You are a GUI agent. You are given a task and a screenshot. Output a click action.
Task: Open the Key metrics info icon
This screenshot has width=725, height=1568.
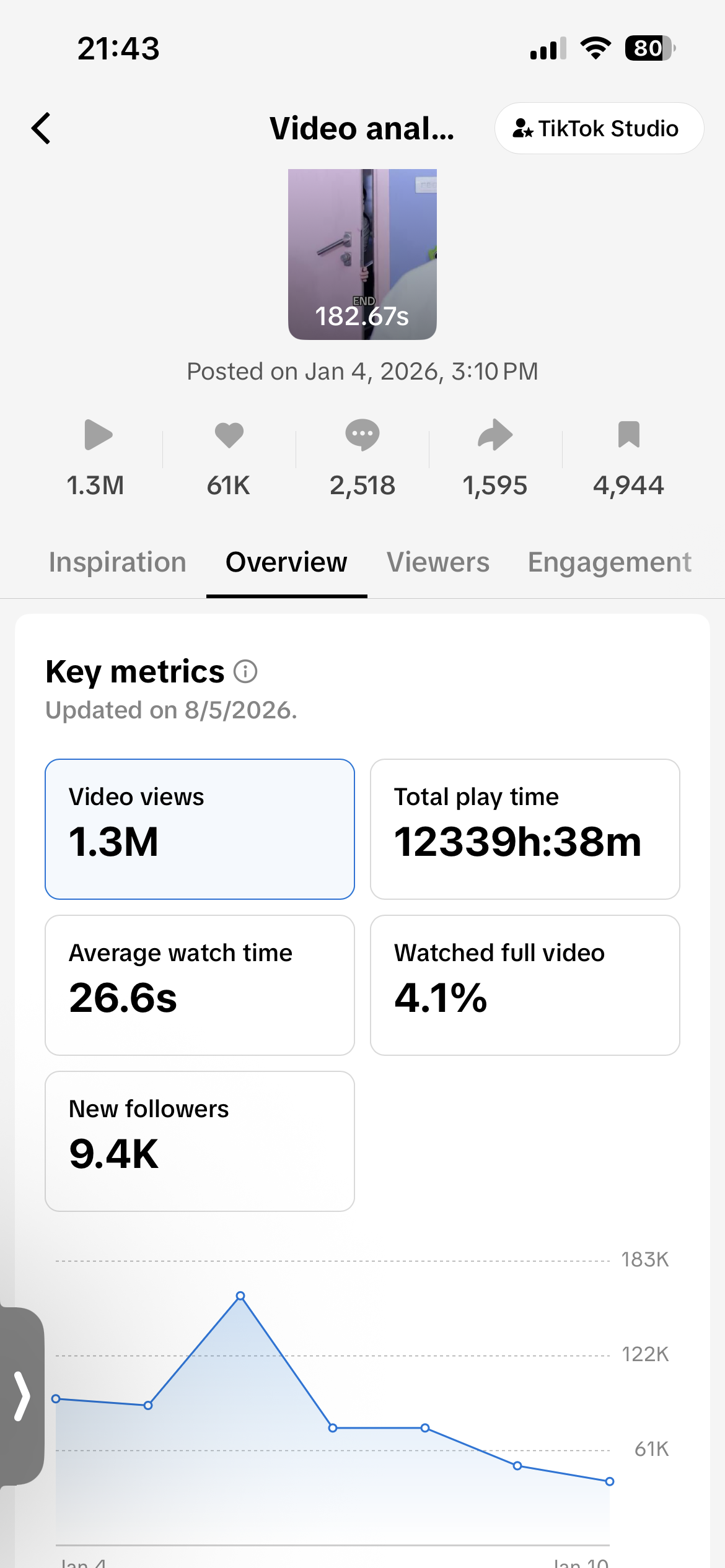(245, 671)
